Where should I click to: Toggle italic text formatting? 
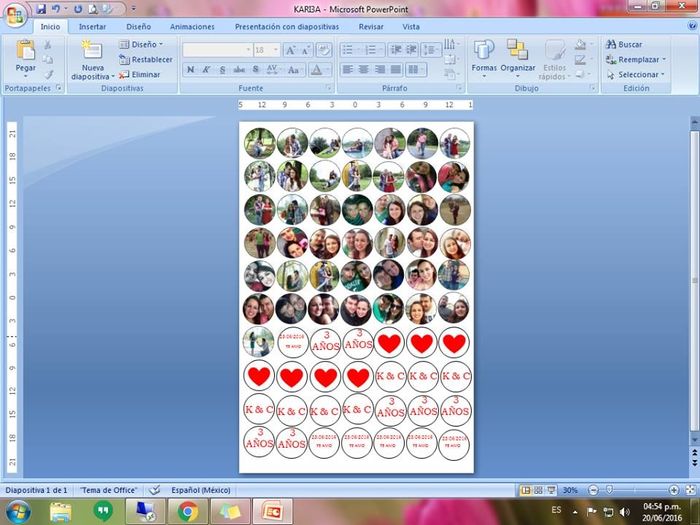(206, 70)
